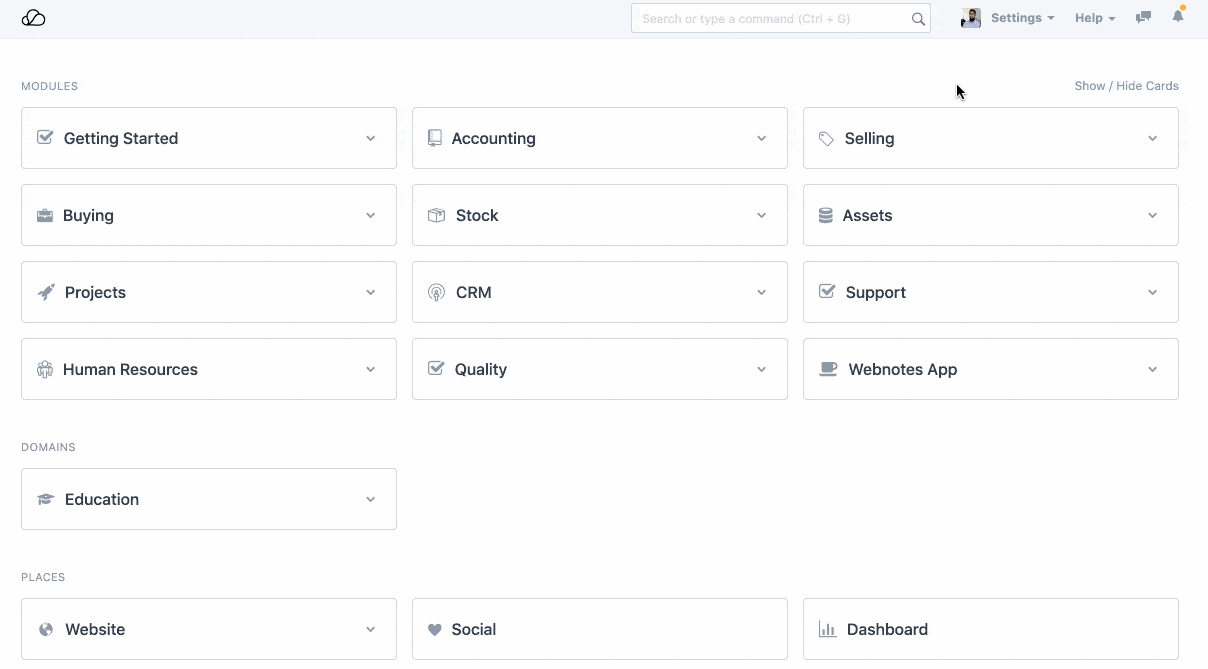Click the Accounting book icon
The height and width of the screenshot is (669, 1208).
pos(435,138)
